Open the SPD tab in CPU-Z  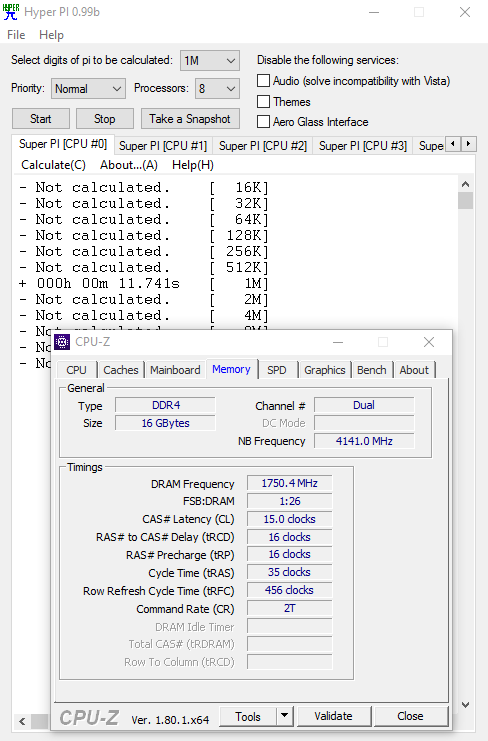(x=277, y=370)
